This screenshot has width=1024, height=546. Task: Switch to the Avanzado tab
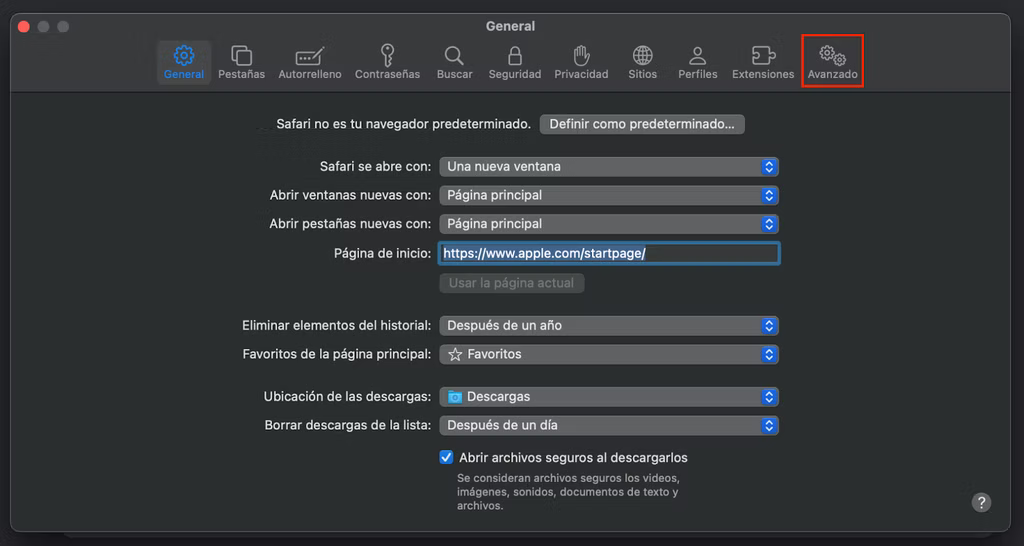pos(833,63)
